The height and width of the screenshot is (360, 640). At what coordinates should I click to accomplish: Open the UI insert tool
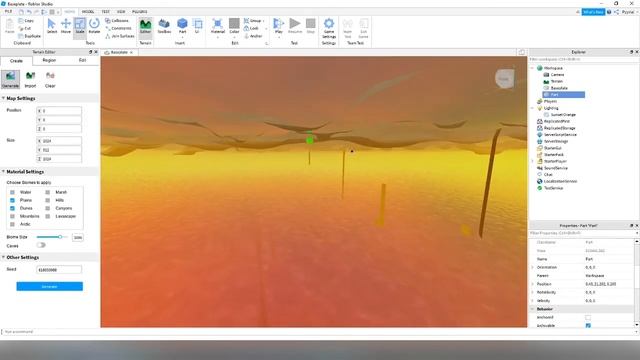pyautogui.click(x=197, y=26)
